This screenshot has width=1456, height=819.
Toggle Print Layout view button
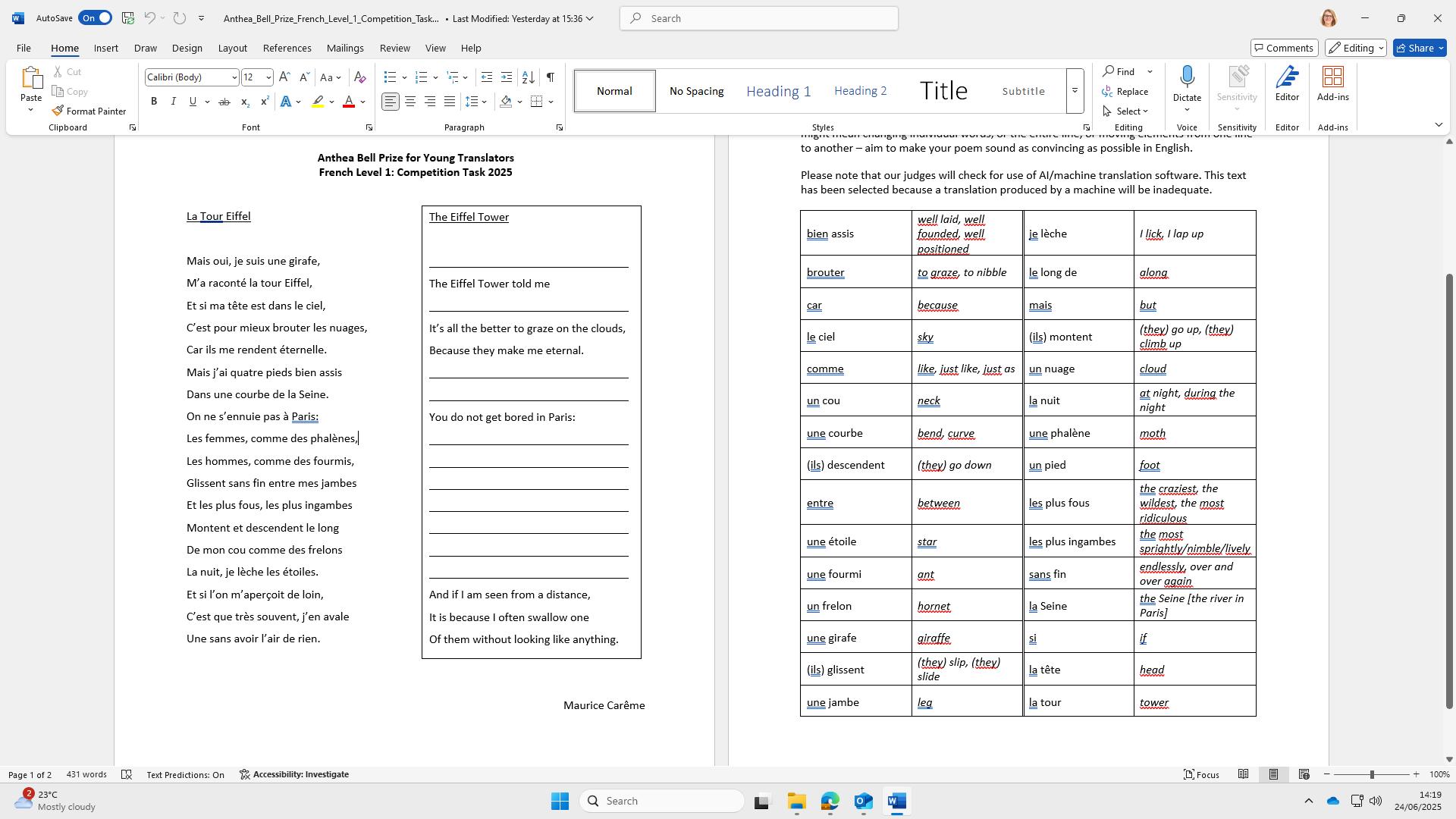coord(1274,774)
